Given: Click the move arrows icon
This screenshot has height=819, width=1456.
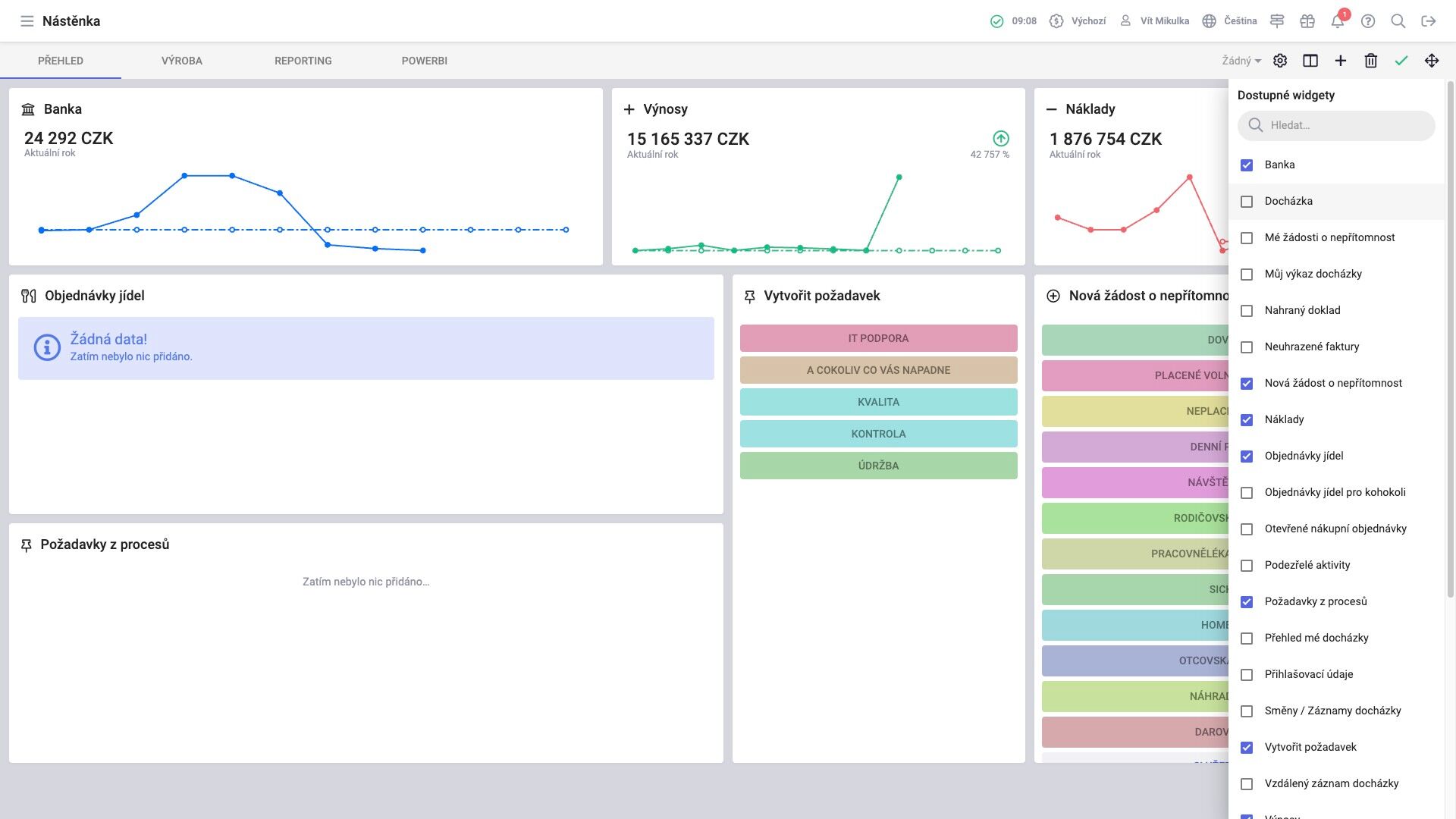Looking at the screenshot, I should point(1432,61).
